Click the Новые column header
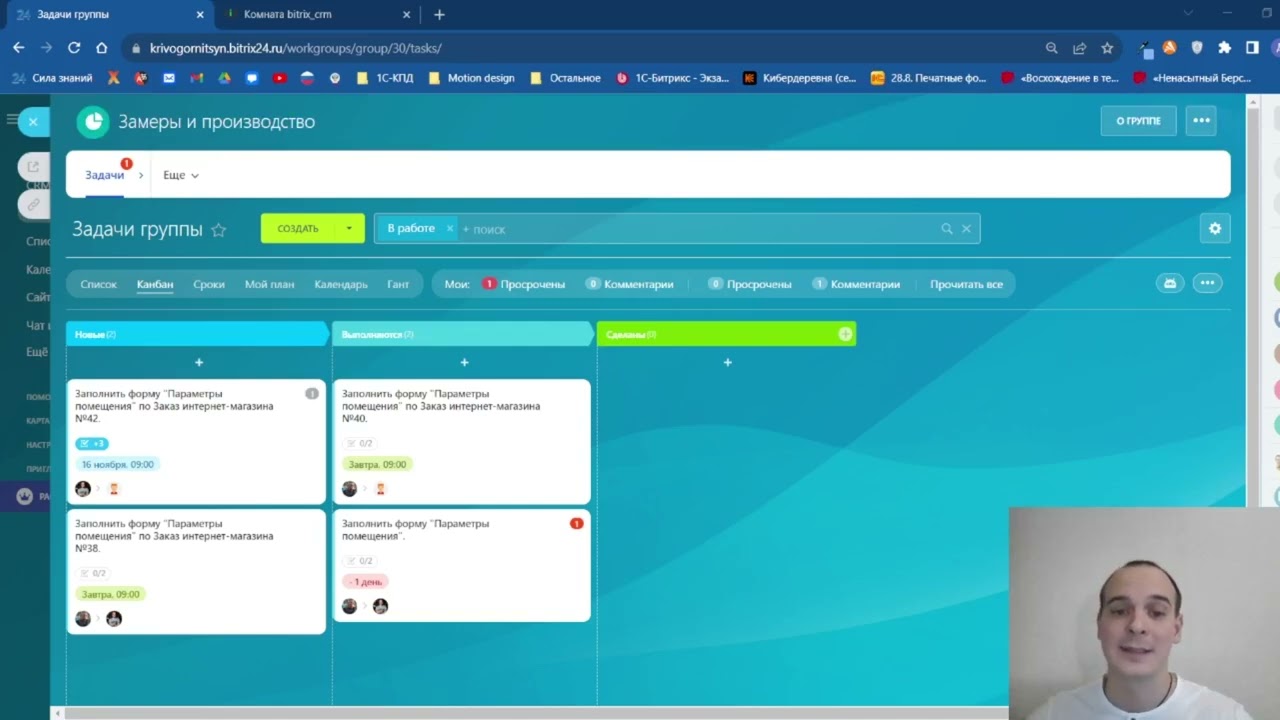 click(x=197, y=334)
